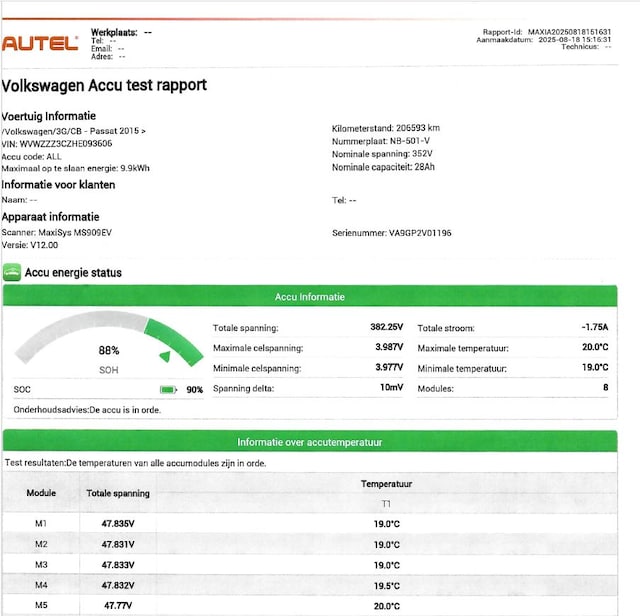Image resolution: width=640 pixels, height=616 pixels.
Task: Click the 'Maximale temperatuur' value 20.0°C
Action: [595, 347]
